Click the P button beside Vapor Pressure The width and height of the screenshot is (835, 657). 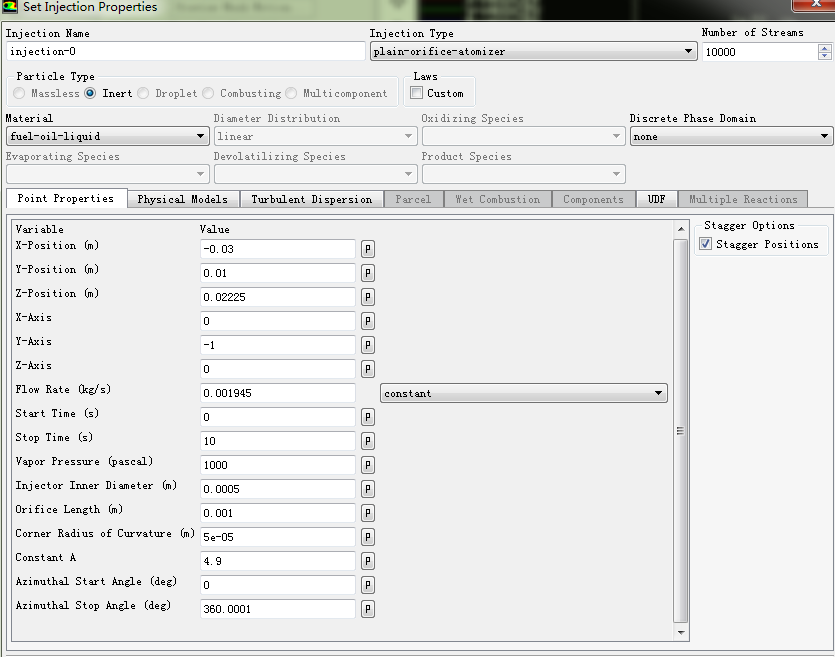pos(367,465)
